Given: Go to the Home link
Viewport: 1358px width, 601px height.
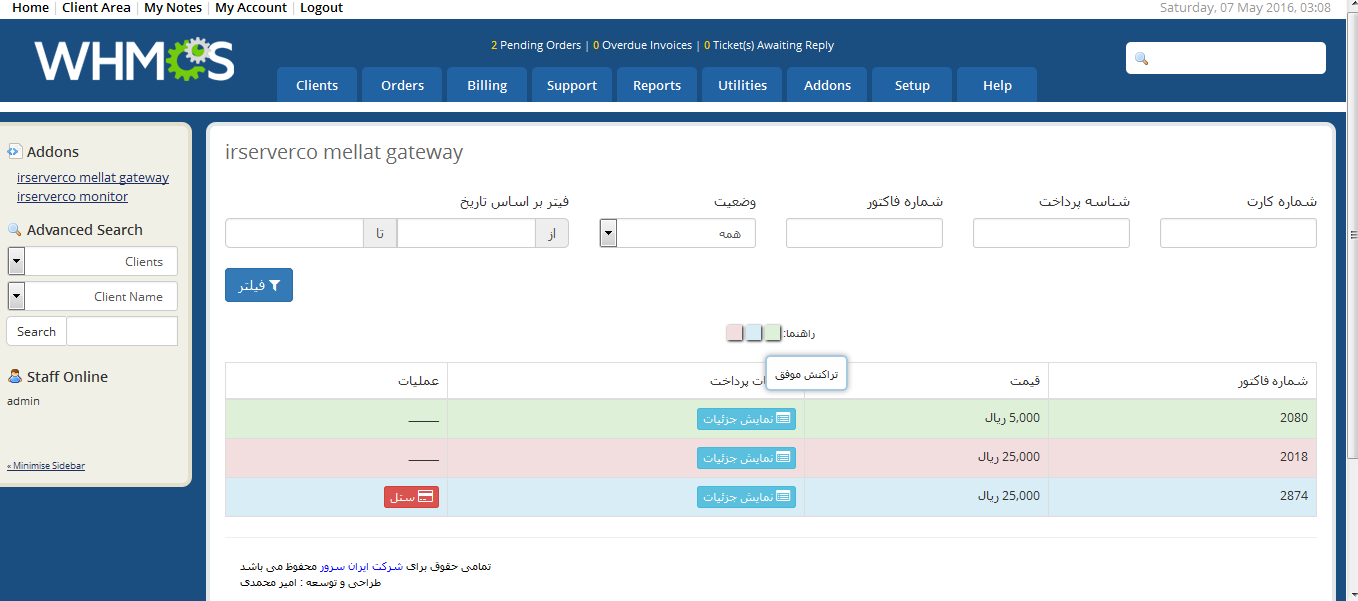Looking at the screenshot, I should 30,7.
